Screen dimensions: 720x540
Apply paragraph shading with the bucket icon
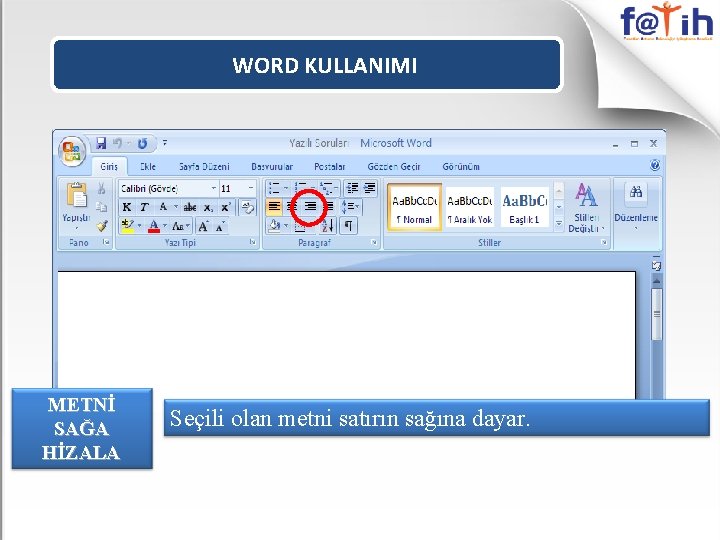[x=275, y=226]
